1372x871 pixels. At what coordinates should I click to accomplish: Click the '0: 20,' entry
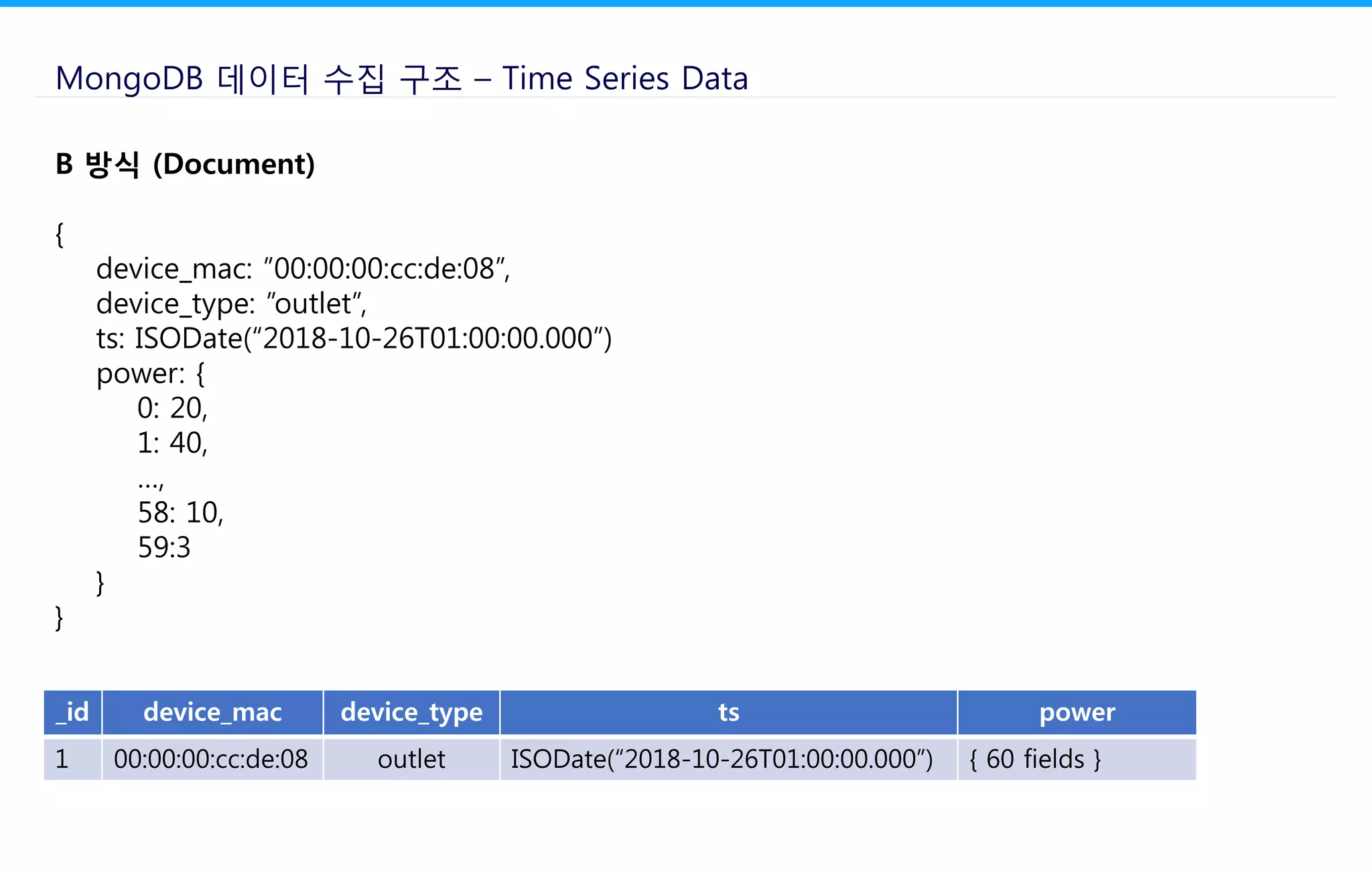[173, 408]
